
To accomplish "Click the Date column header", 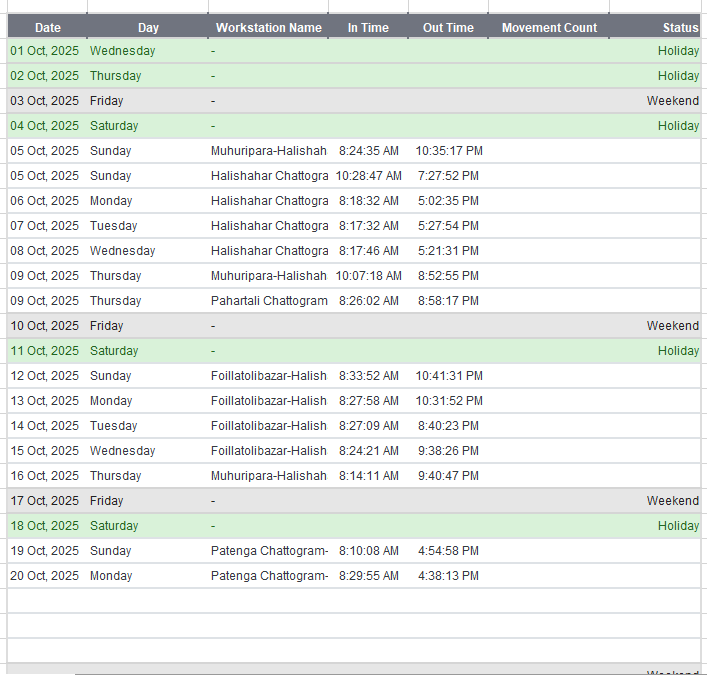I will pyautogui.click(x=47, y=28).
